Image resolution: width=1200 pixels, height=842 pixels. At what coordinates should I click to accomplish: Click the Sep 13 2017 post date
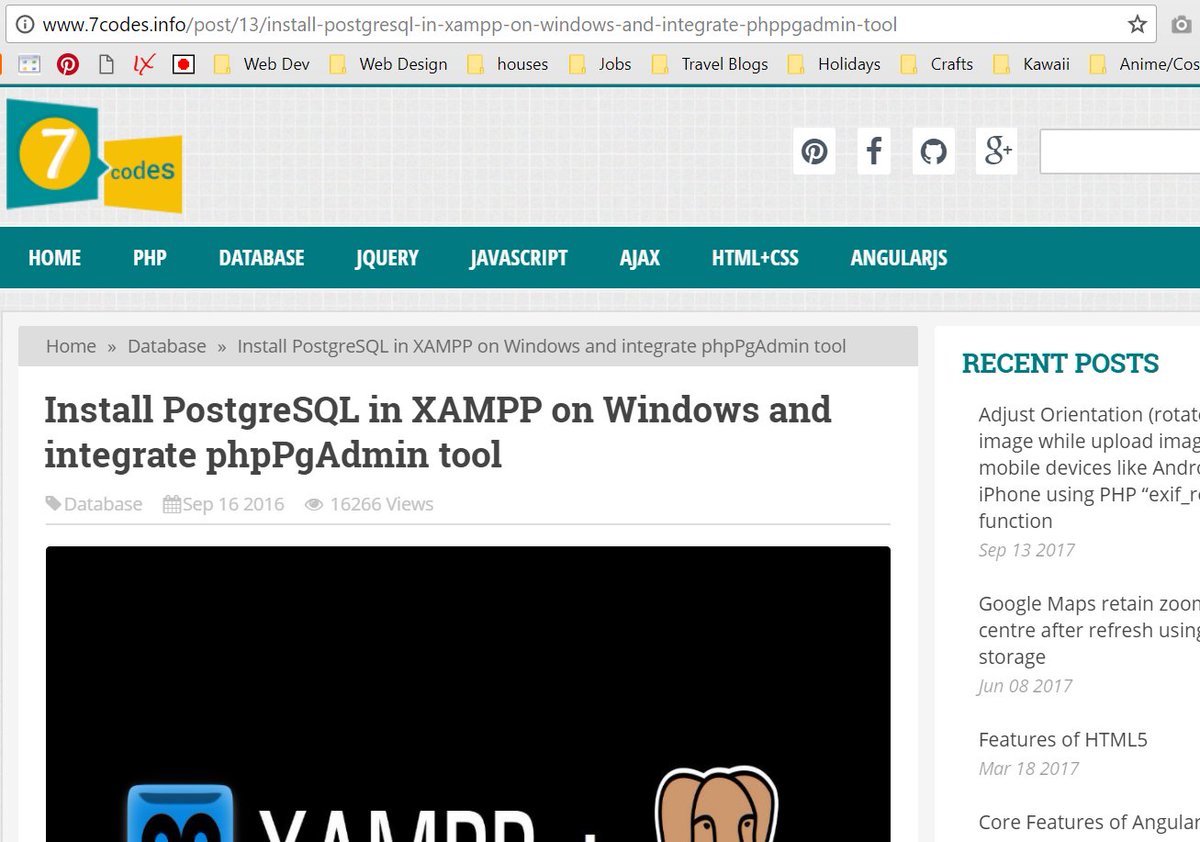pos(1027,550)
